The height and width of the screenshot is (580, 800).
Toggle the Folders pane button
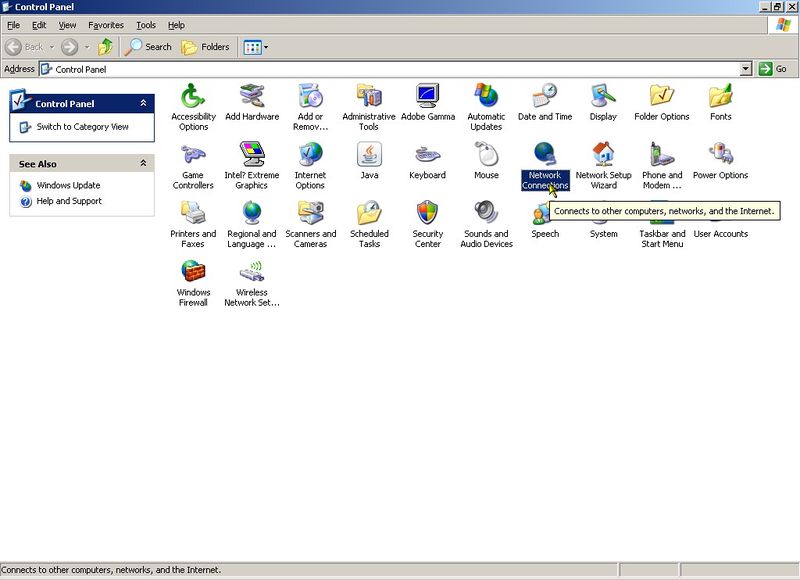[x=205, y=47]
